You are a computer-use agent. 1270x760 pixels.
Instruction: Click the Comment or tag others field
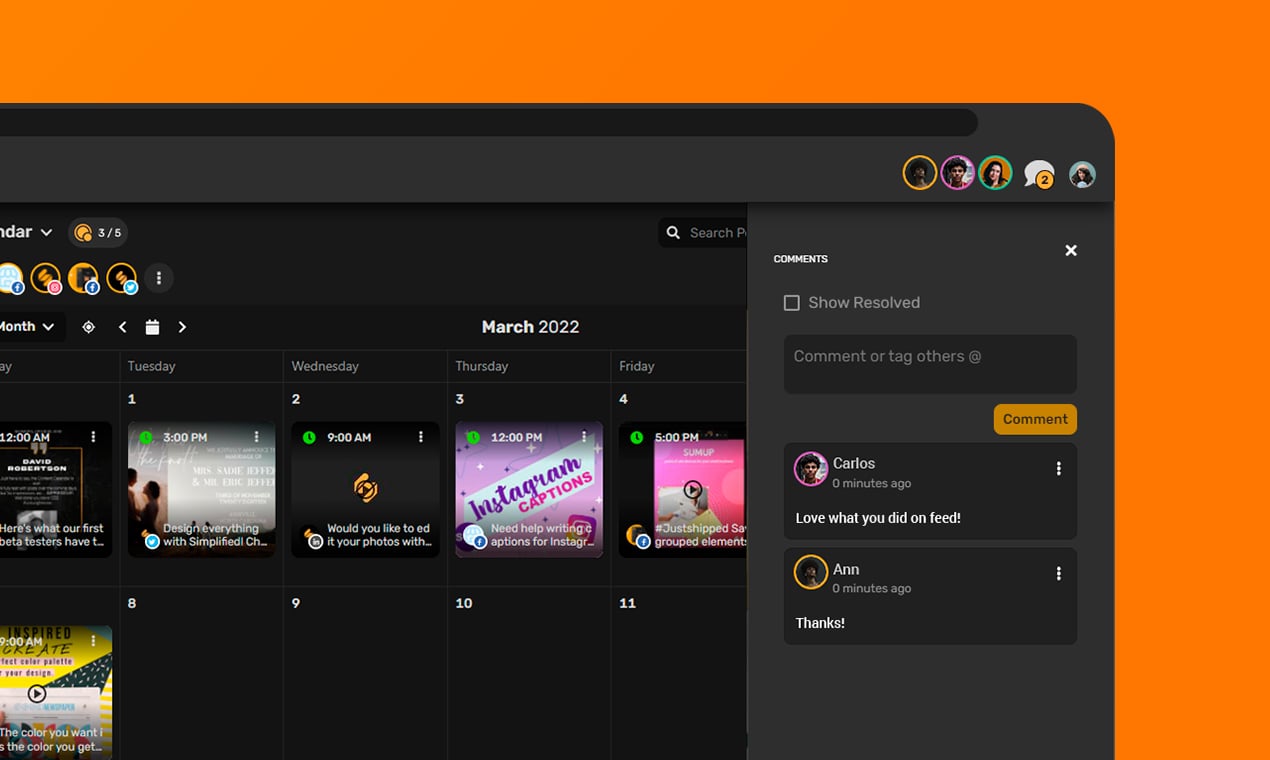pyautogui.click(x=930, y=364)
